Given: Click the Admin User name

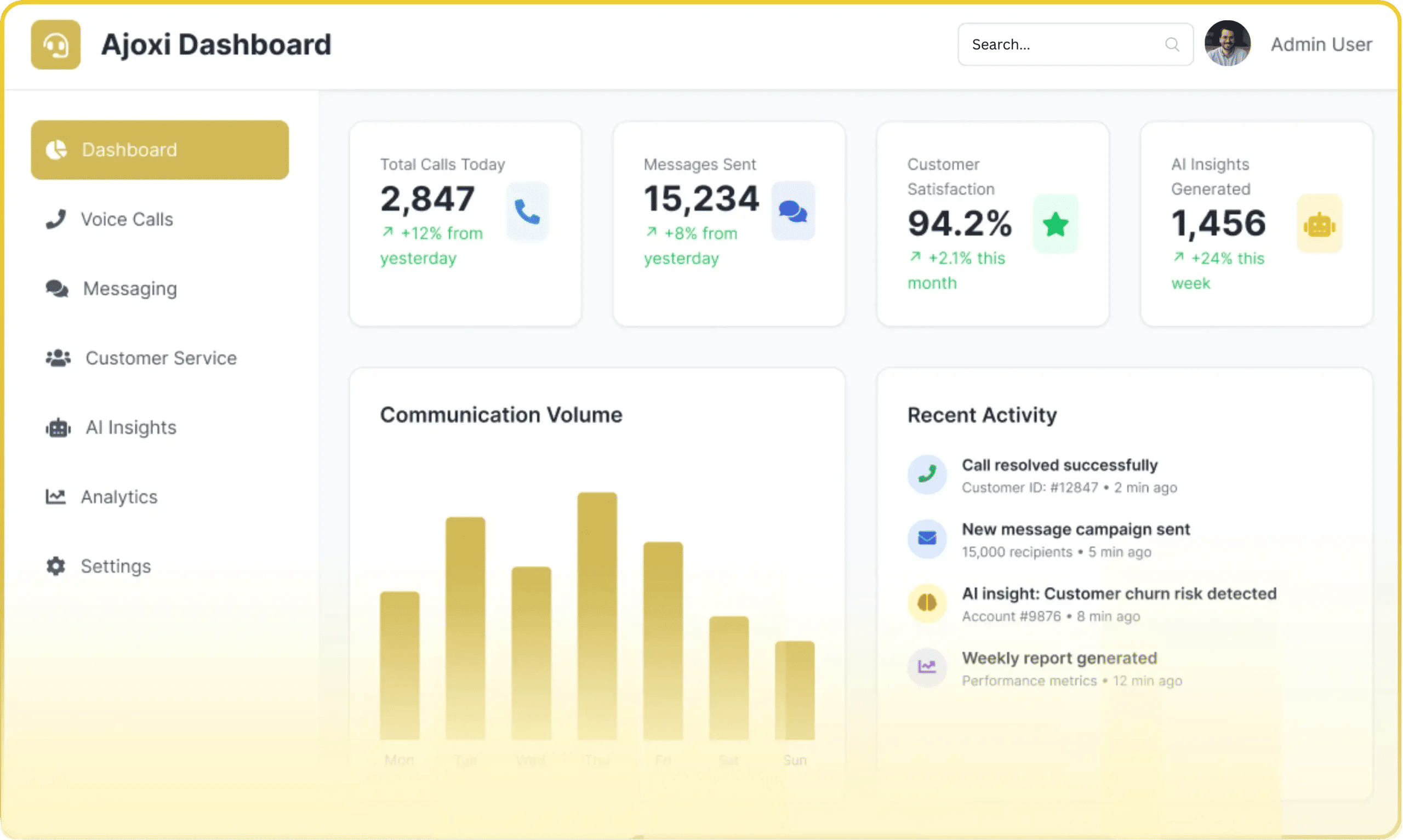Looking at the screenshot, I should [1321, 45].
